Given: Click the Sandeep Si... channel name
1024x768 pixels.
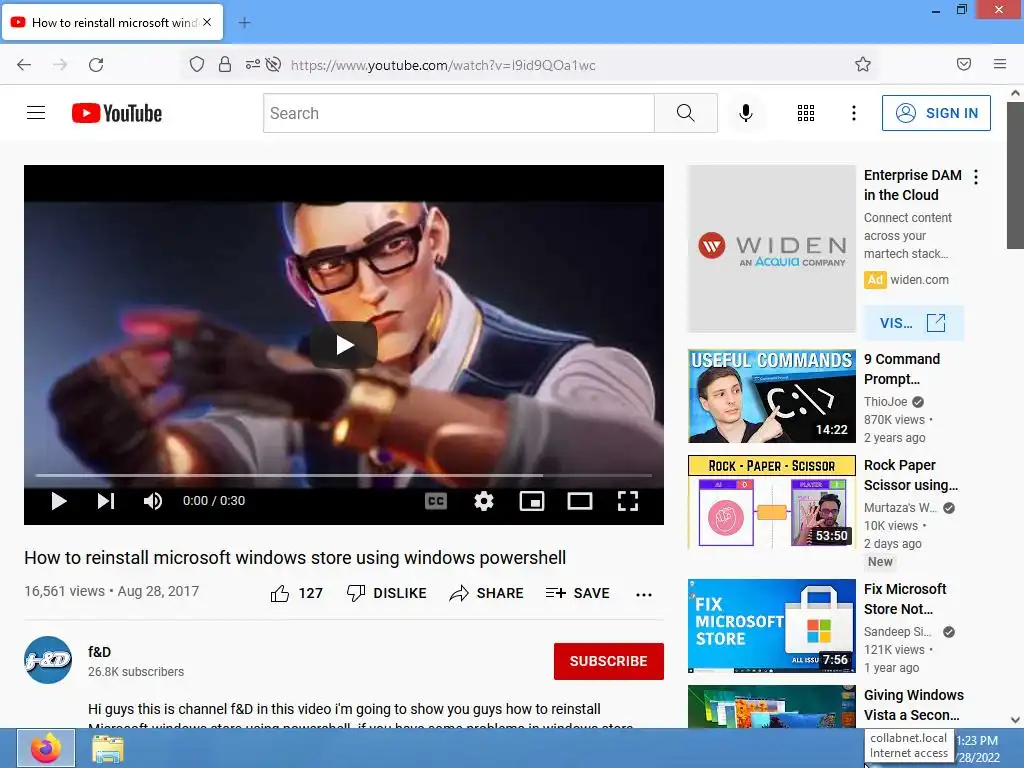Looking at the screenshot, I should point(897,632).
